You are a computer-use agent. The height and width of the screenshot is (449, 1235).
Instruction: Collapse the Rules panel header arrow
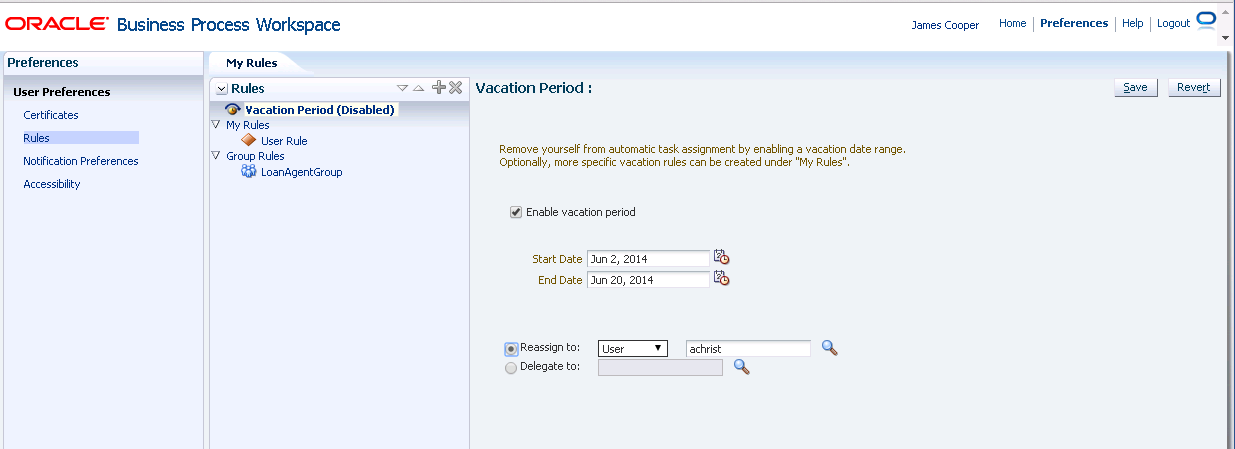[x=222, y=89]
